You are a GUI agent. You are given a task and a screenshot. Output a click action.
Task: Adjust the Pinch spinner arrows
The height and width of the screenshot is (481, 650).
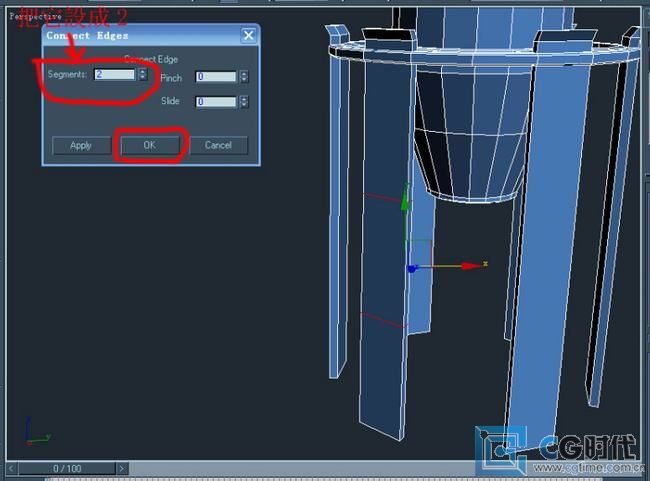coord(244,77)
